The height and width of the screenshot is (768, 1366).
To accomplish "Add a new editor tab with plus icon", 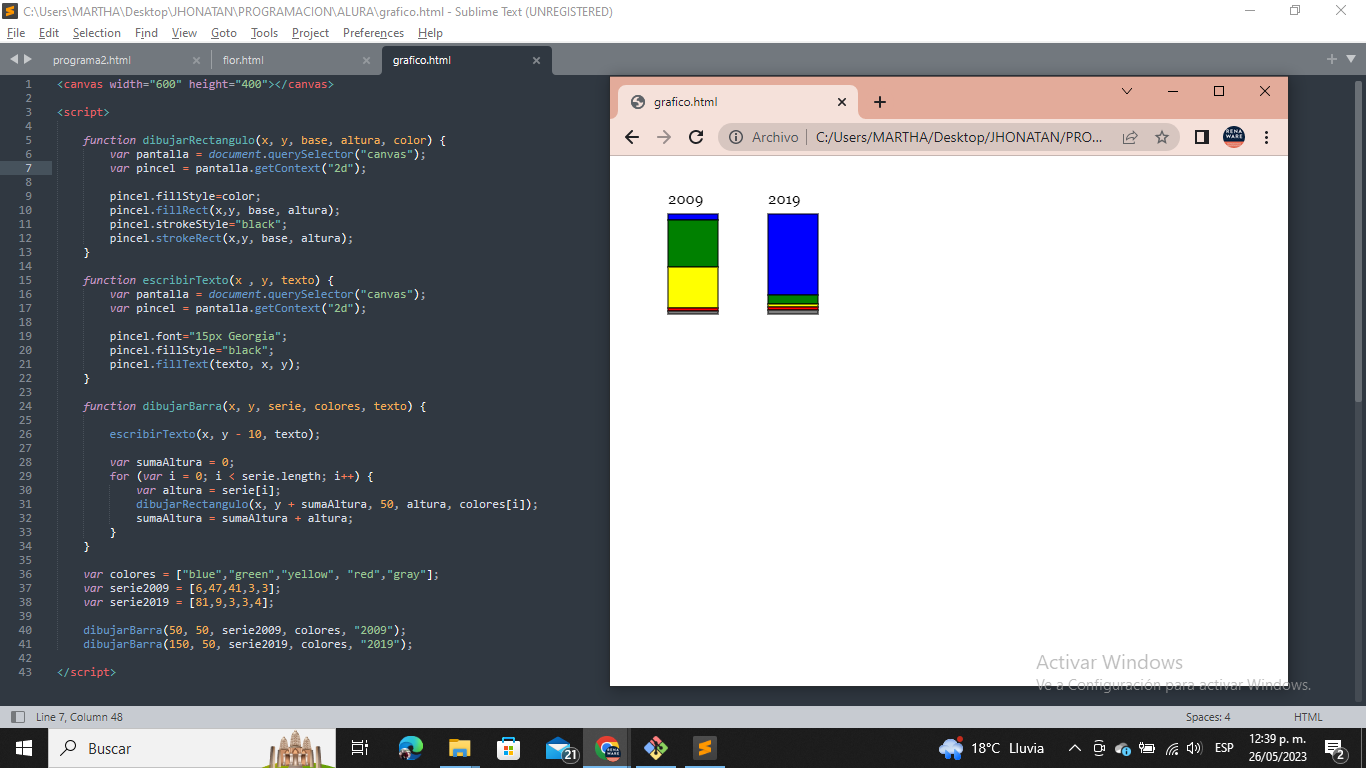I will (1332, 60).
